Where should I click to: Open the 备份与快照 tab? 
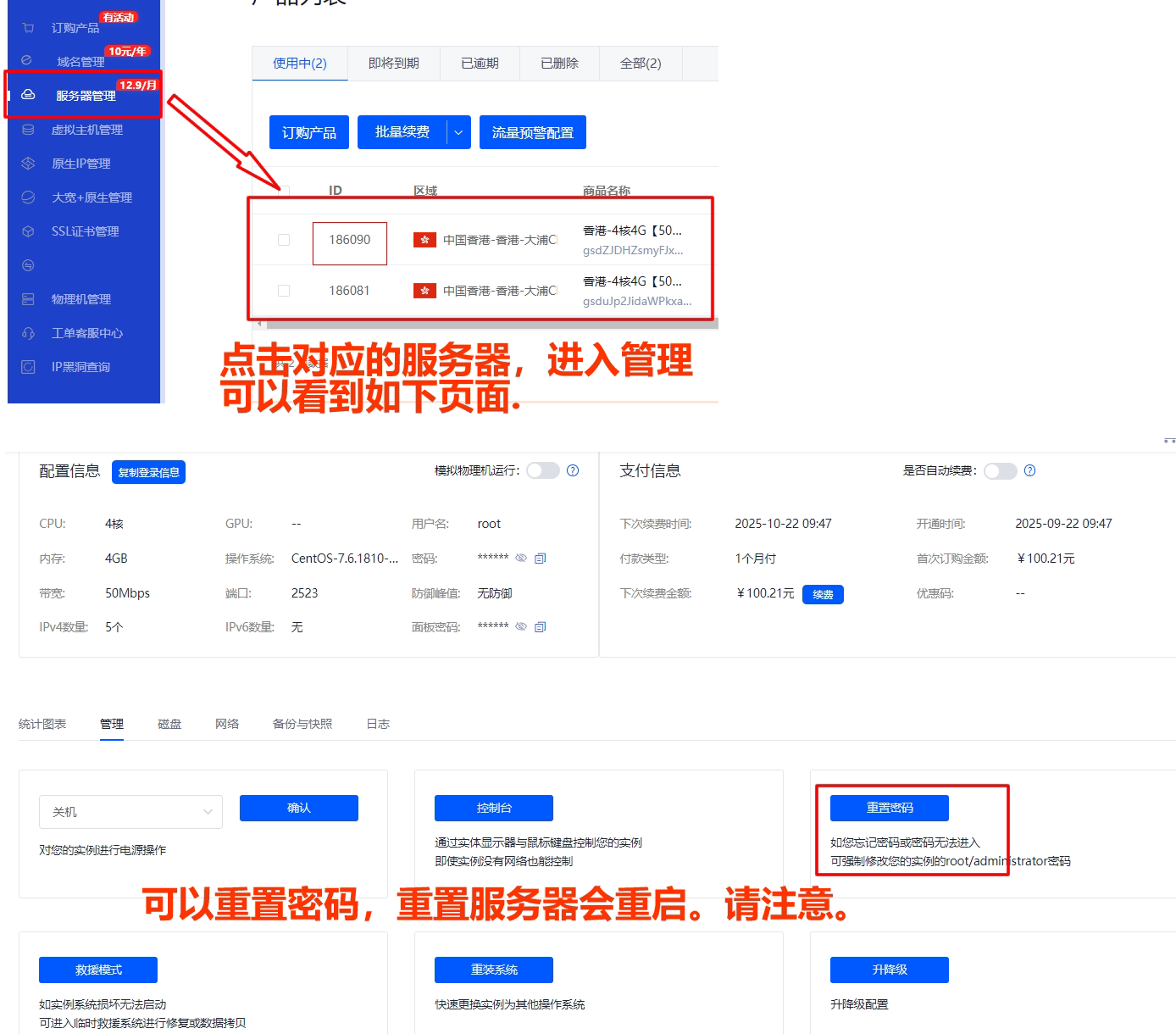click(x=302, y=724)
